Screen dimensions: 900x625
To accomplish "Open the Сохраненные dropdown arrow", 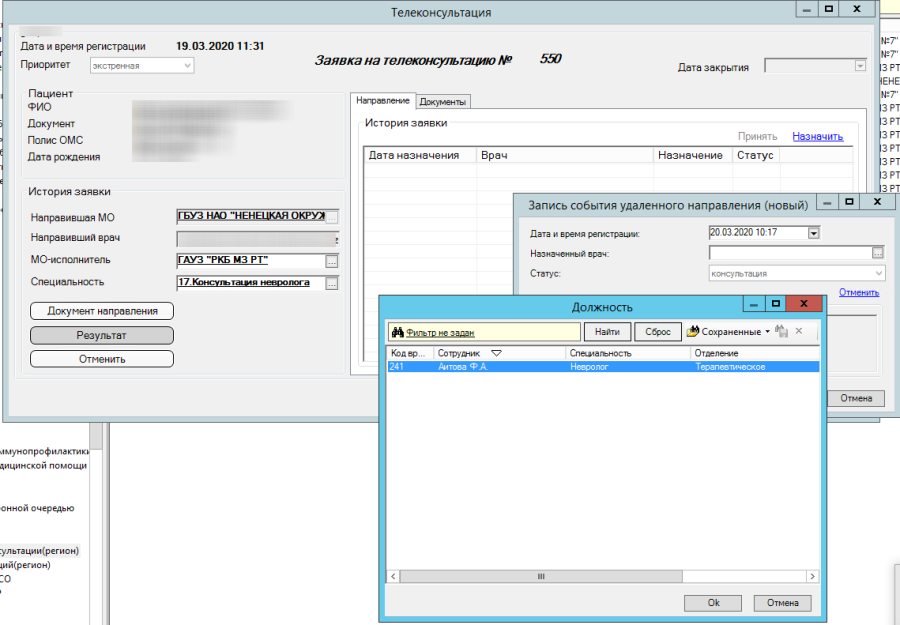I will pyautogui.click(x=767, y=332).
